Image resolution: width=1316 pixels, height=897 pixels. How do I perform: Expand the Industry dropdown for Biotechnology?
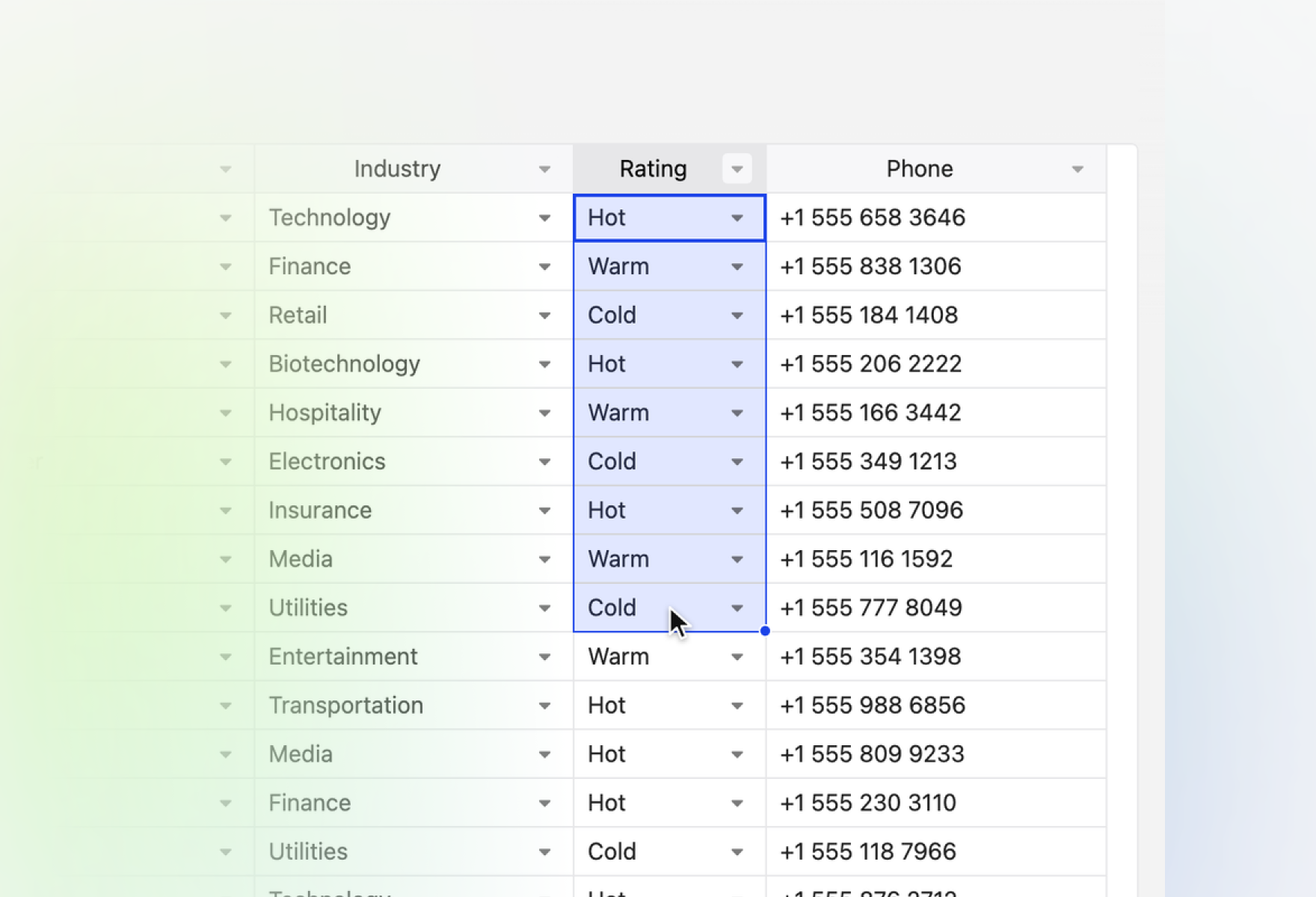coord(544,364)
